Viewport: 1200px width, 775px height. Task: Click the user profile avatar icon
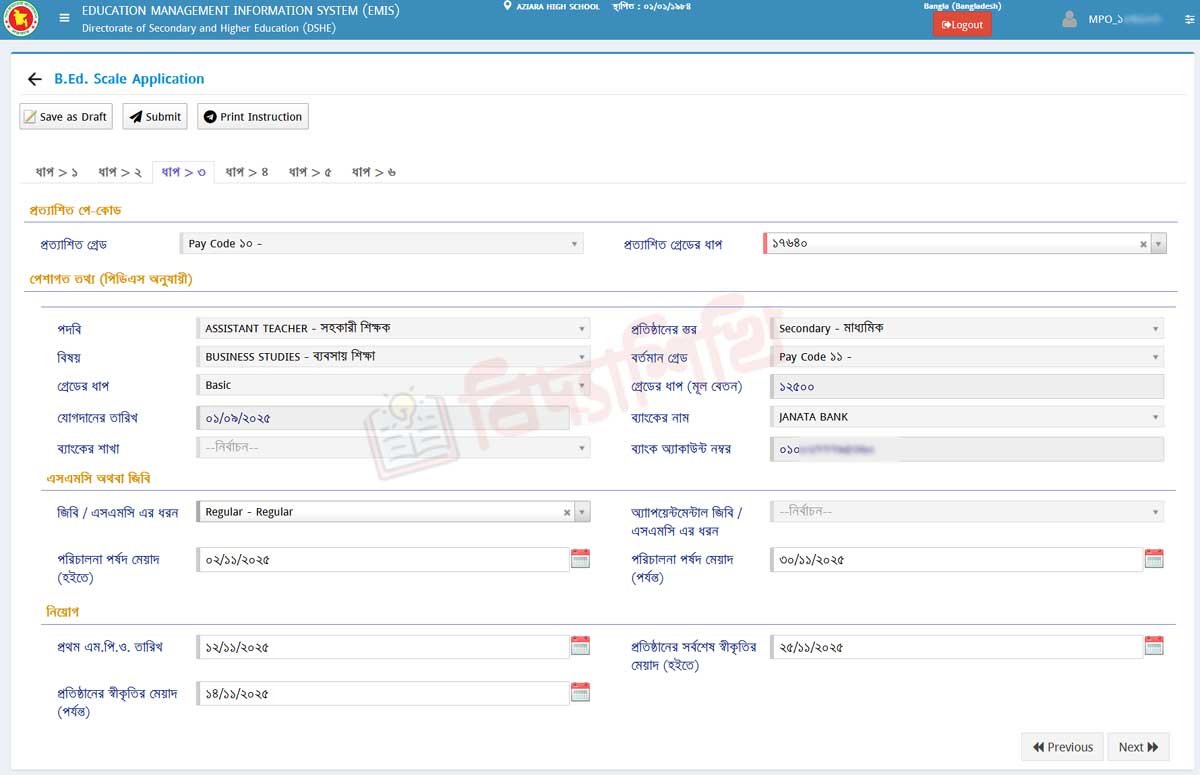tap(1070, 19)
